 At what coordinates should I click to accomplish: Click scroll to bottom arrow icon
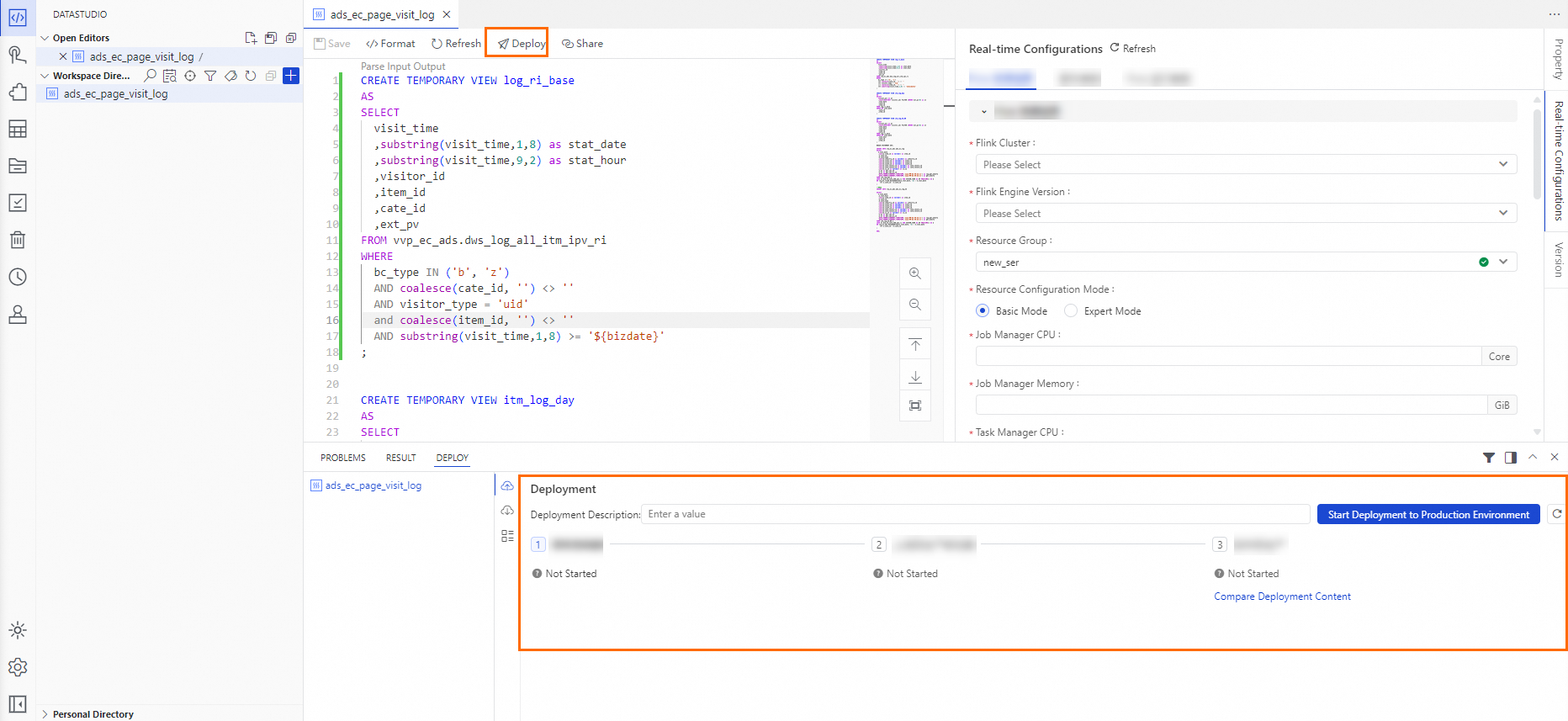[x=915, y=376]
